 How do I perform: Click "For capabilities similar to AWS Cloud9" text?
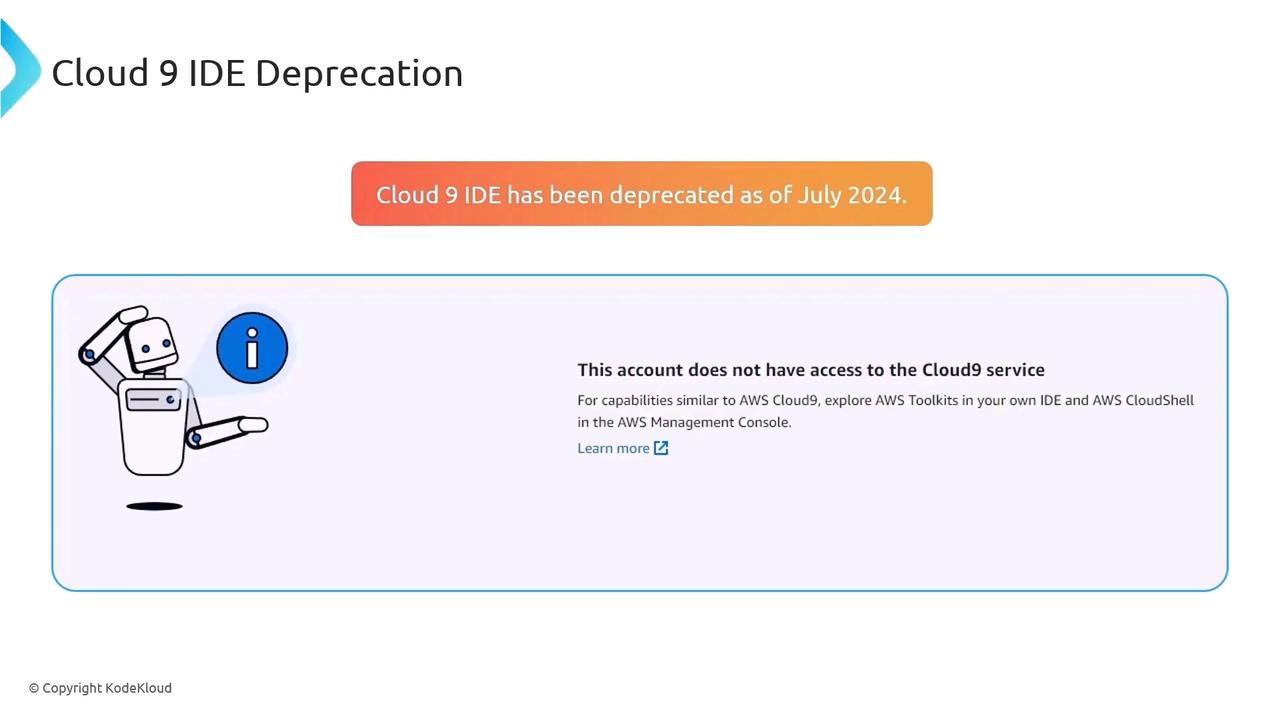pyautogui.click(x=698, y=400)
